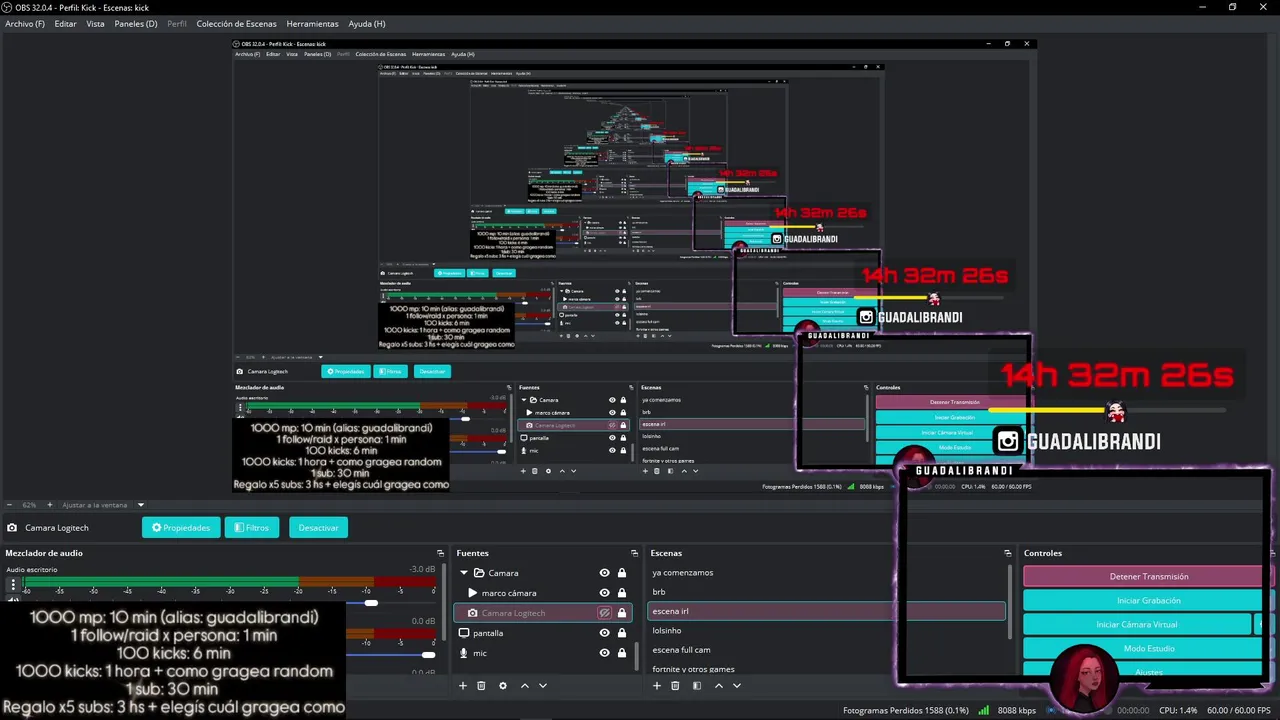Move source down with Fuentes arrow
The width and height of the screenshot is (1280, 720).
coord(543,686)
